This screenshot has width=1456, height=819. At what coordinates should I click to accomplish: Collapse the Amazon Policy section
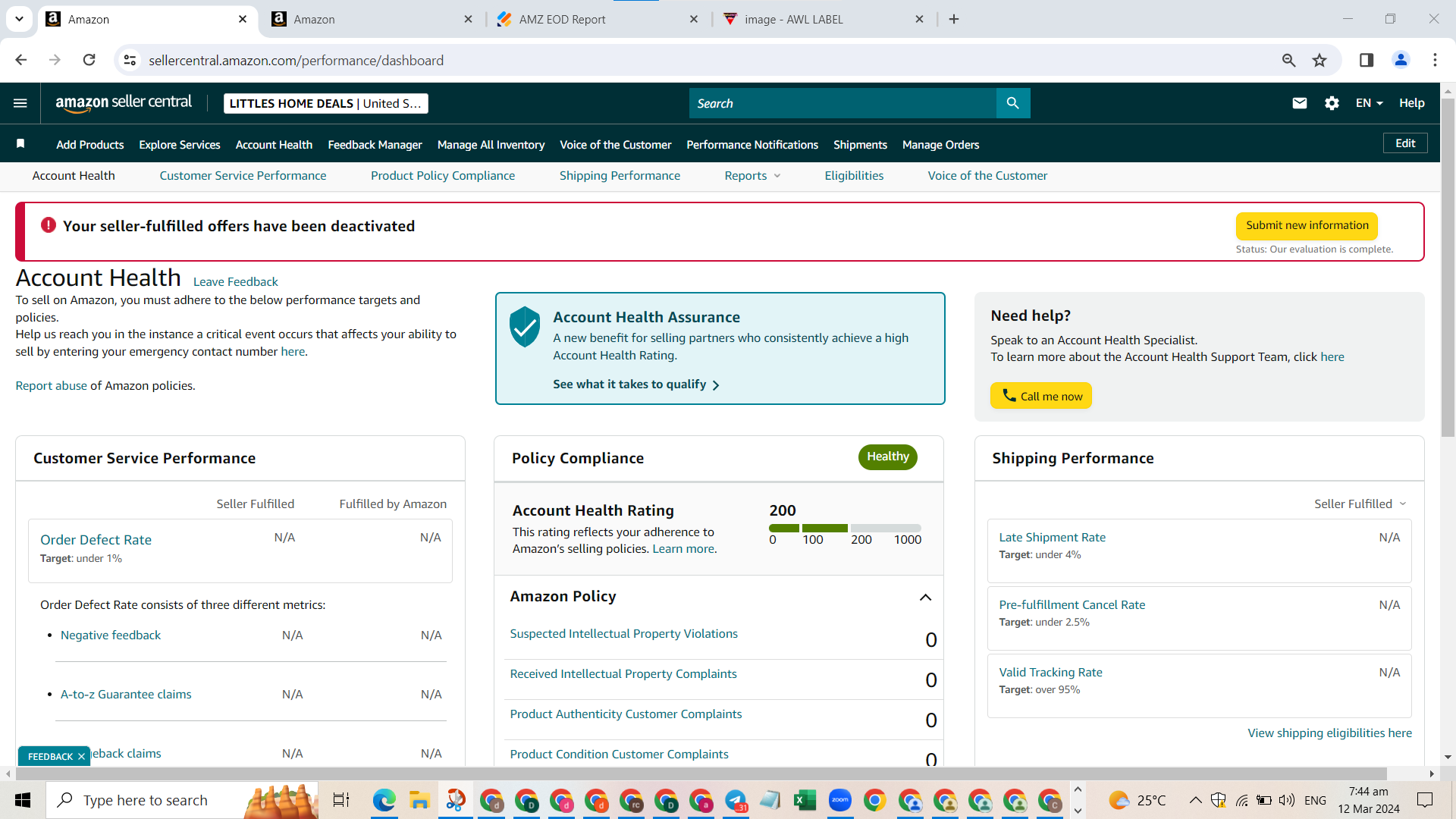pos(925,598)
